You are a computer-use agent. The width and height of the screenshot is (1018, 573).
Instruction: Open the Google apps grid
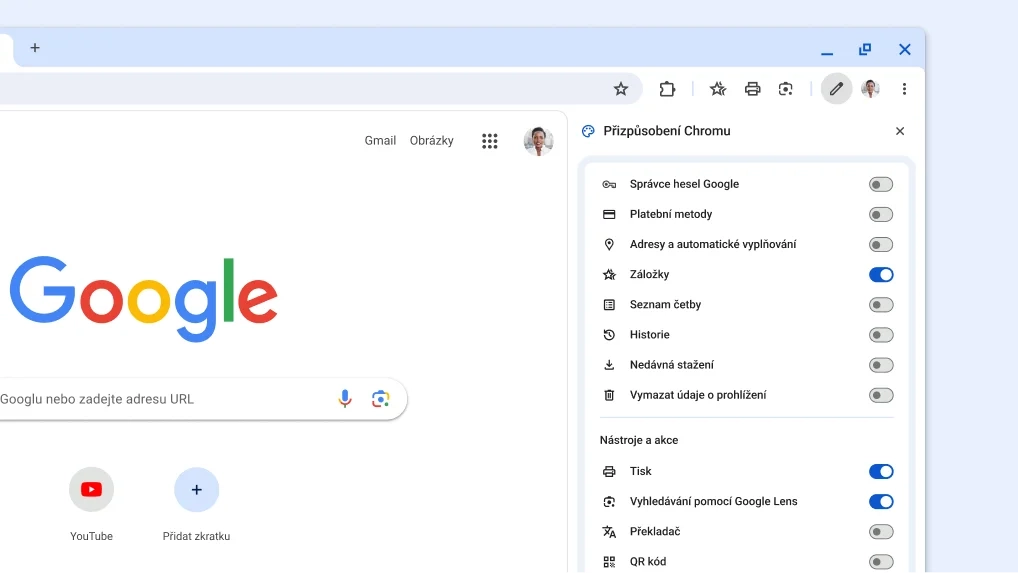490,141
